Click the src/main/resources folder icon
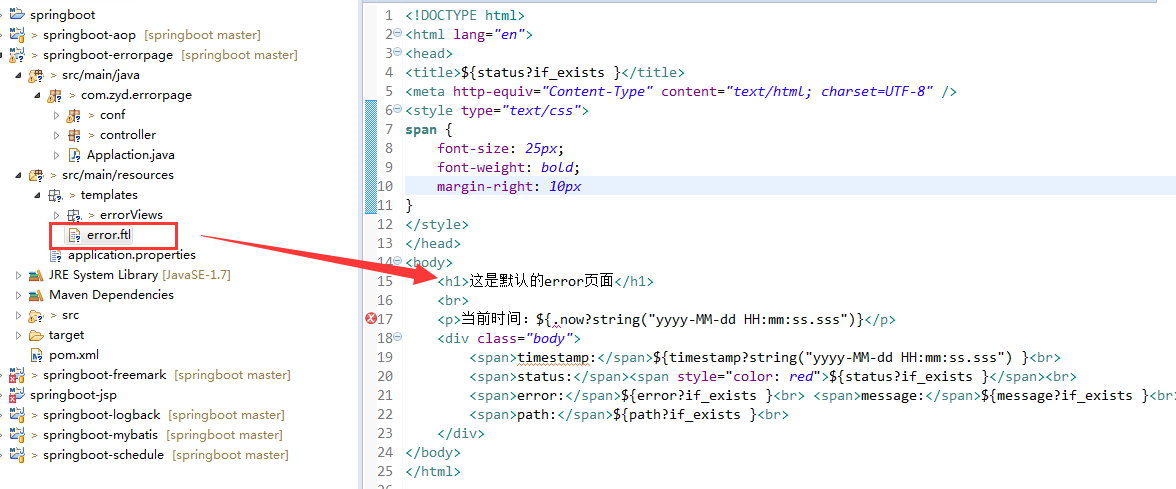 point(35,175)
